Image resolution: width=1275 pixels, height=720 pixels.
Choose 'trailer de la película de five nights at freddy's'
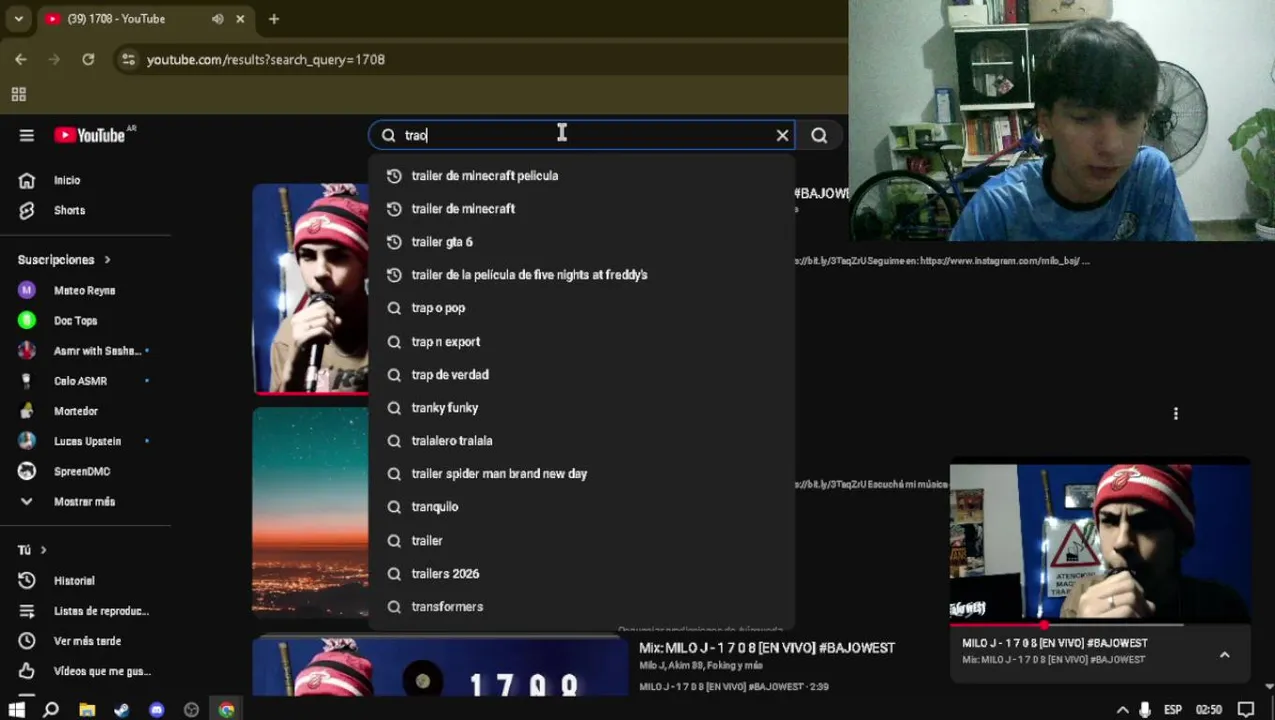coord(582,275)
